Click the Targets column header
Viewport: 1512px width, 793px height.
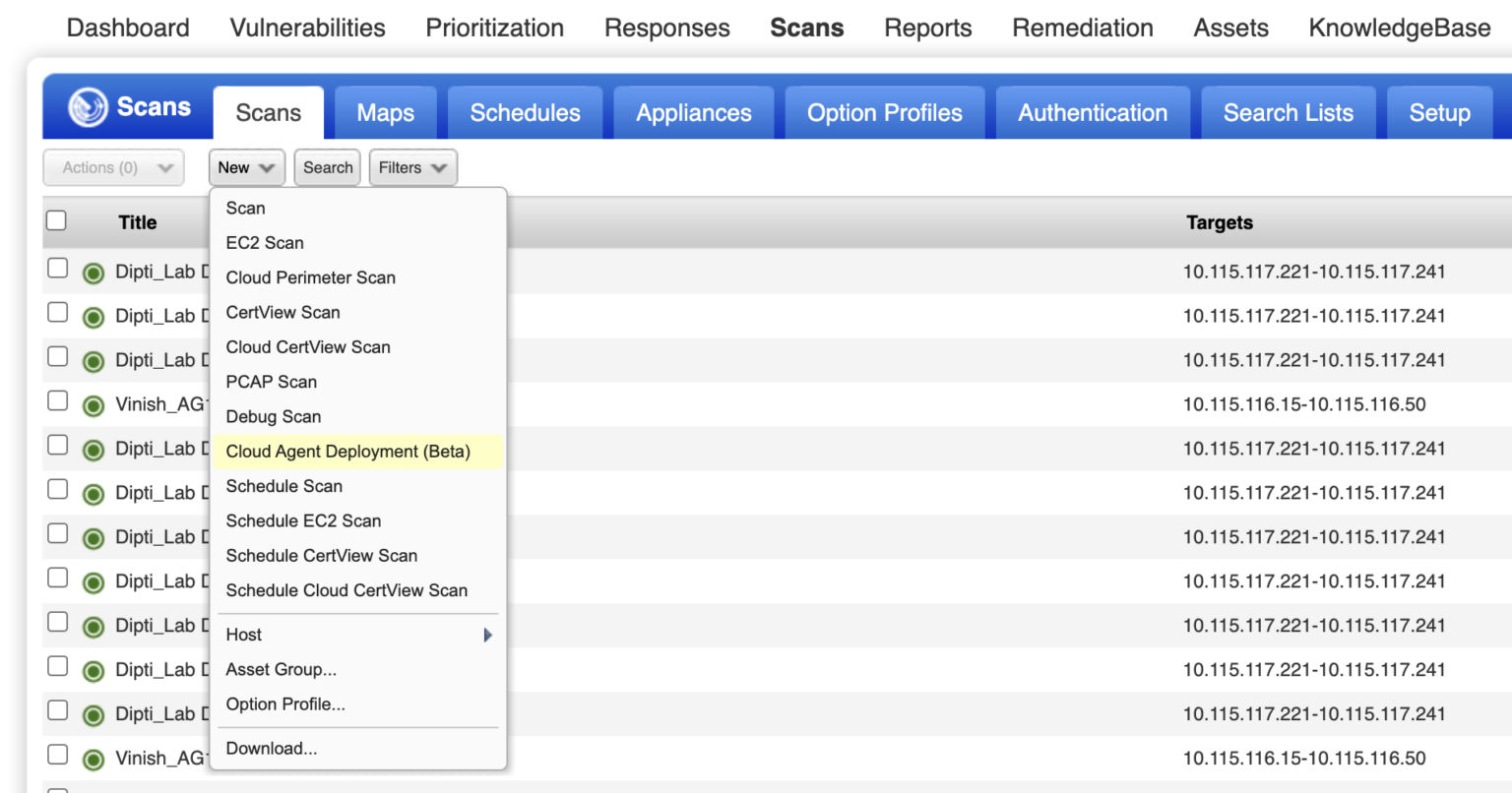[1220, 222]
